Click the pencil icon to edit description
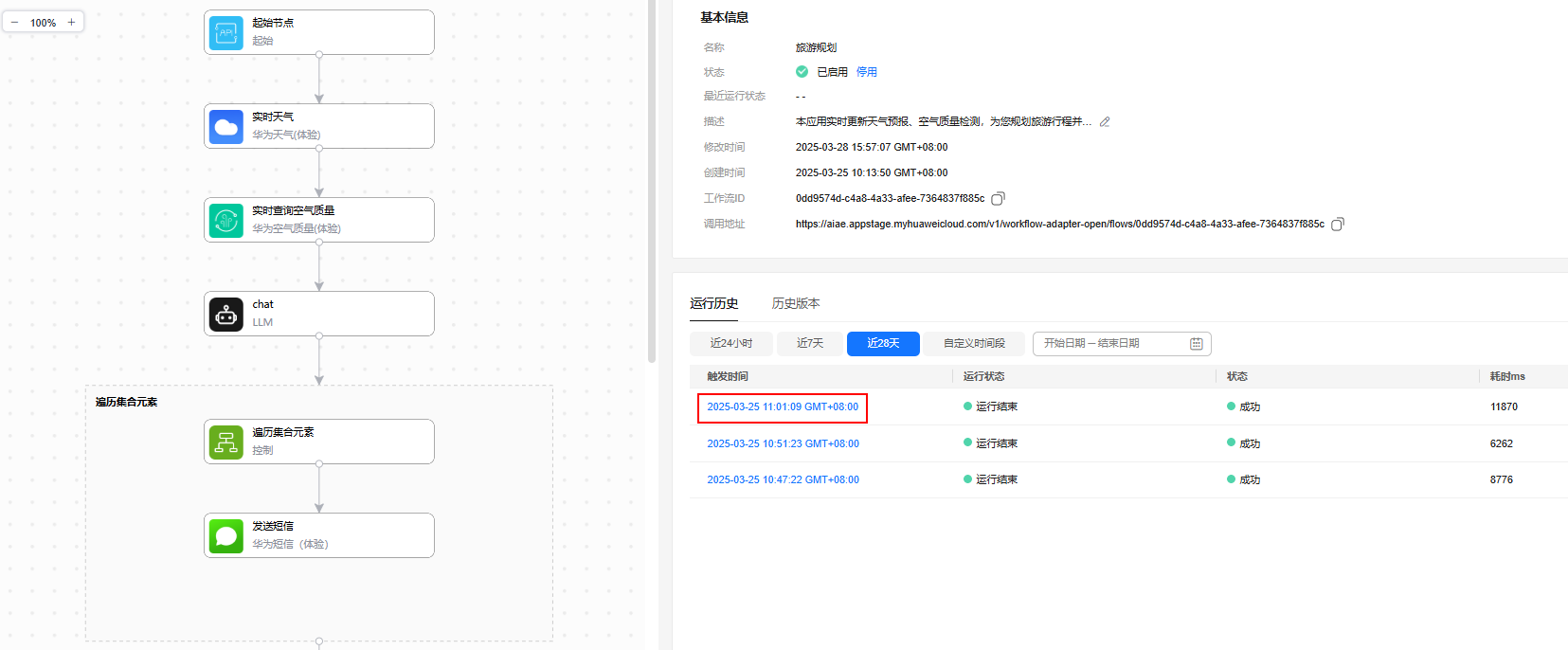Viewport: 1568px width, 650px height. click(x=1105, y=122)
